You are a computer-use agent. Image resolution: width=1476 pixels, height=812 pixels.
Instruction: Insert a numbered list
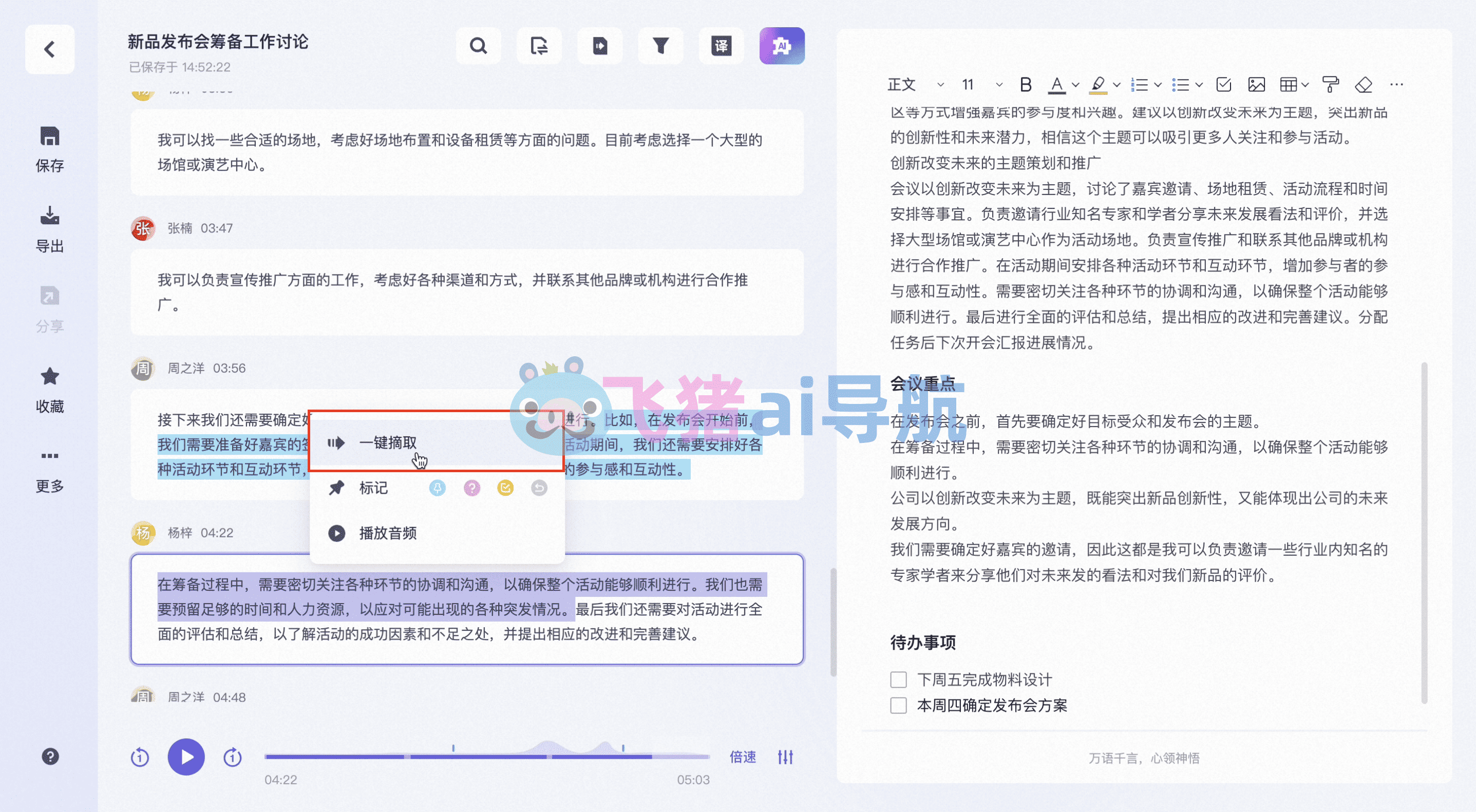[x=1139, y=85]
